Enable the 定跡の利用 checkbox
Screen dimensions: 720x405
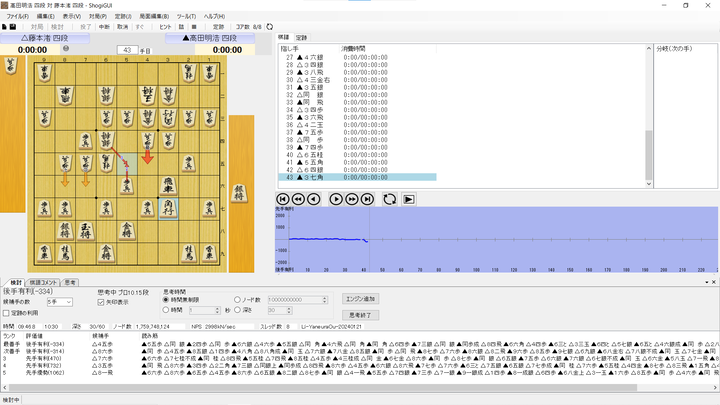[x=6, y=313]
